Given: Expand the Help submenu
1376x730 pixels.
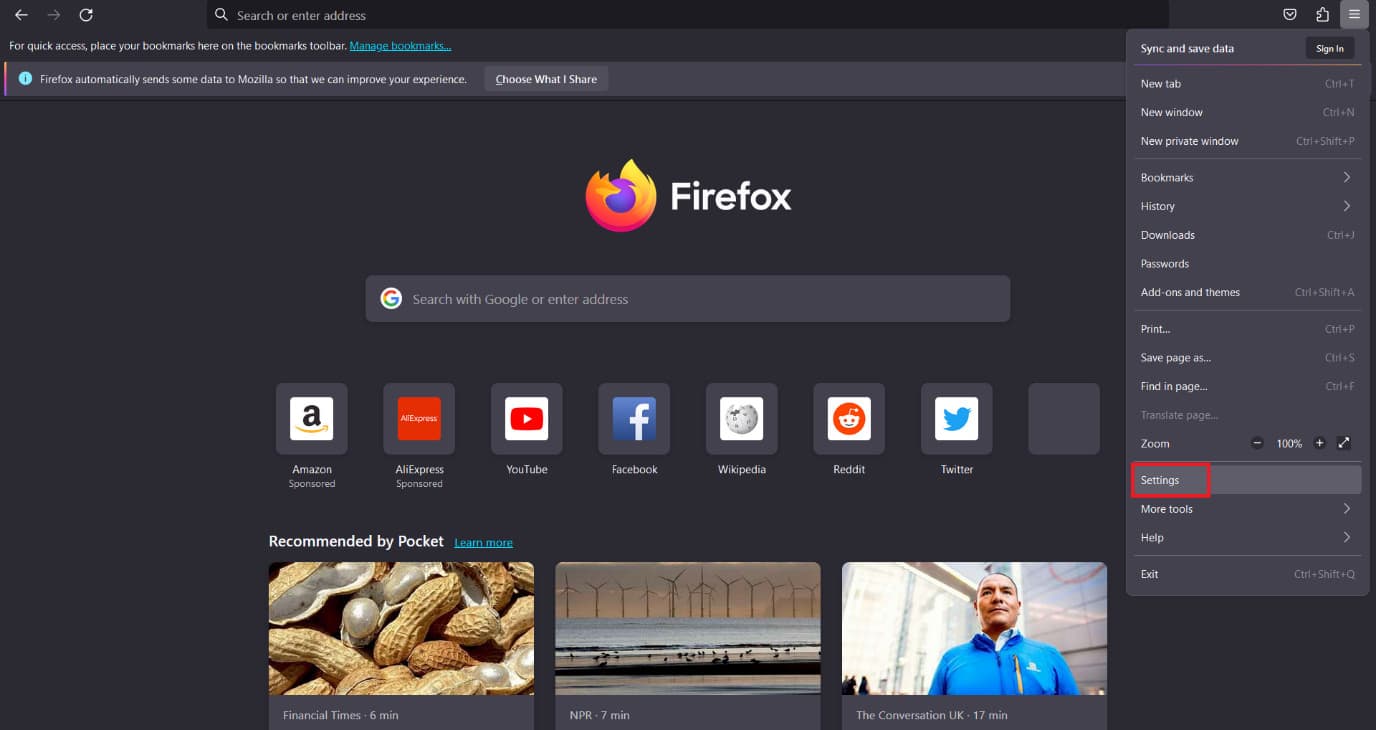Looking at the screenshot, I should (1246, 538).
